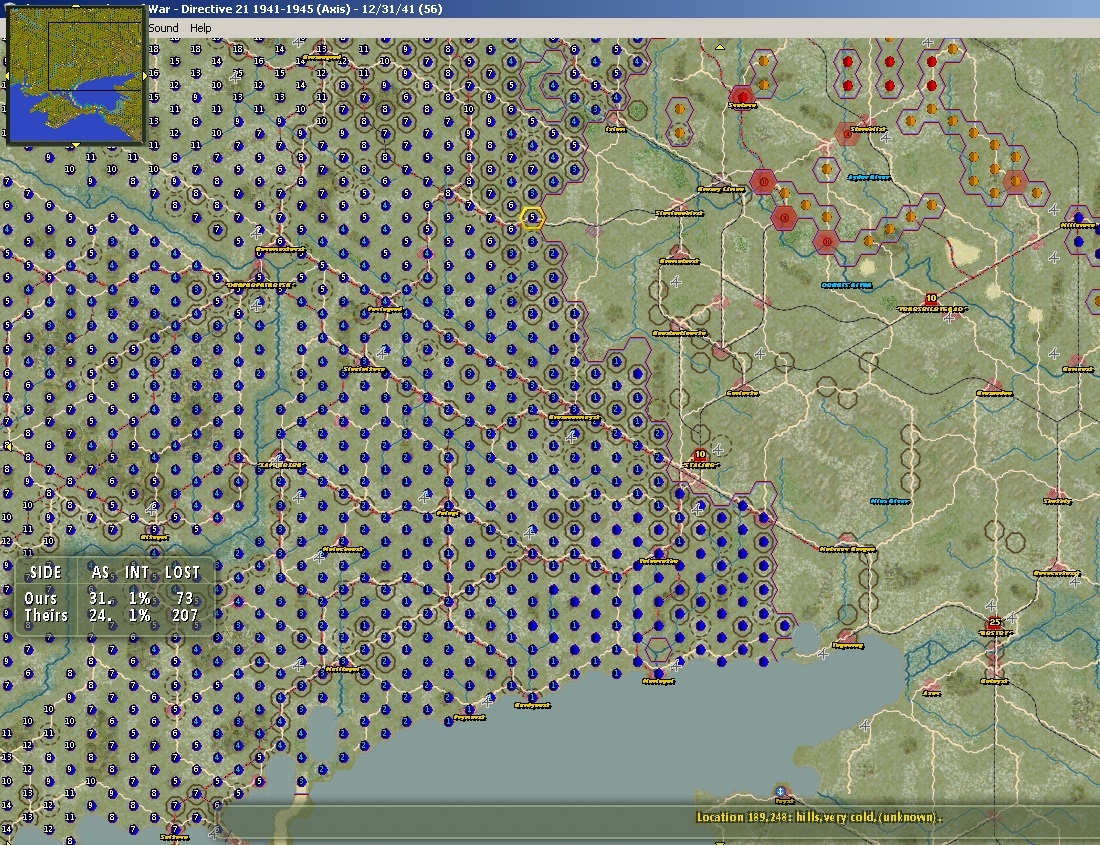Viewport: 1100px width, 845px height.
Task: Click the Millerovo label at the map's right edge
Action: [1079, 225]
